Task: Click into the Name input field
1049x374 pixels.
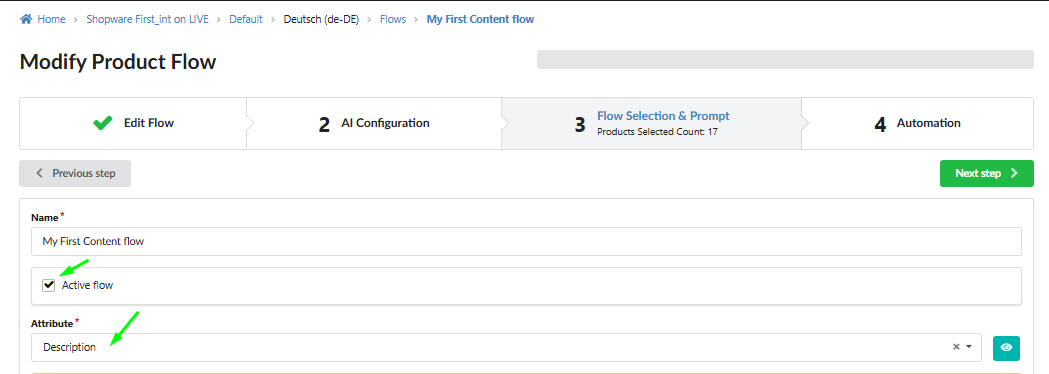Action: click(527, 242)
